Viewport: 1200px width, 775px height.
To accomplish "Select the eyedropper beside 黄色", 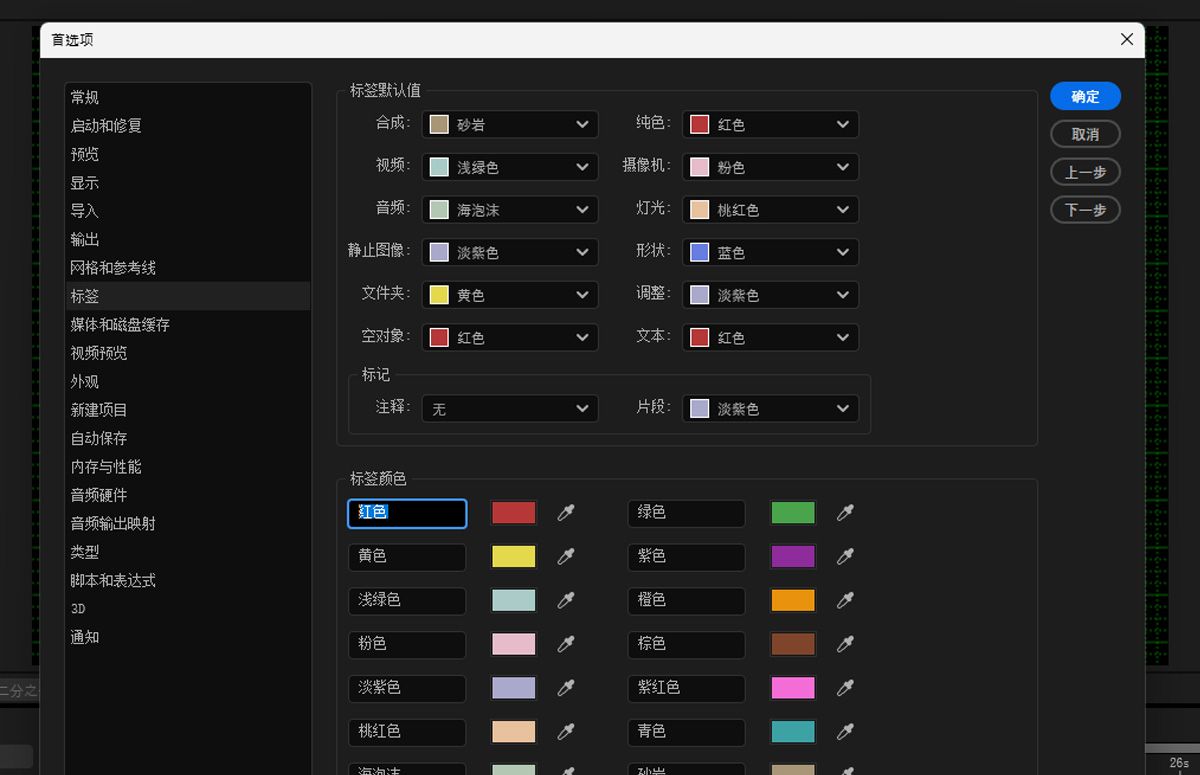I will pos(567,556).
